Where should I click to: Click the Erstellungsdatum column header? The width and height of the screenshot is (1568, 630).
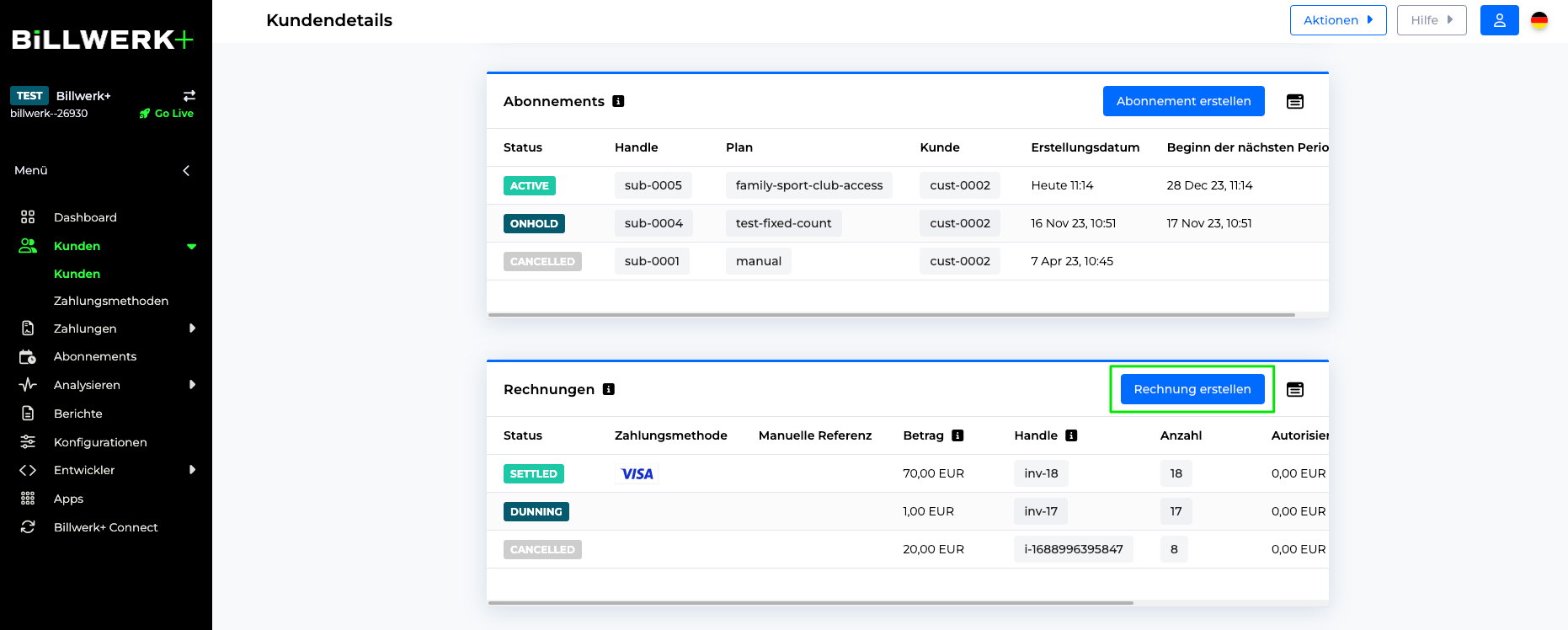pos(1085,147)
